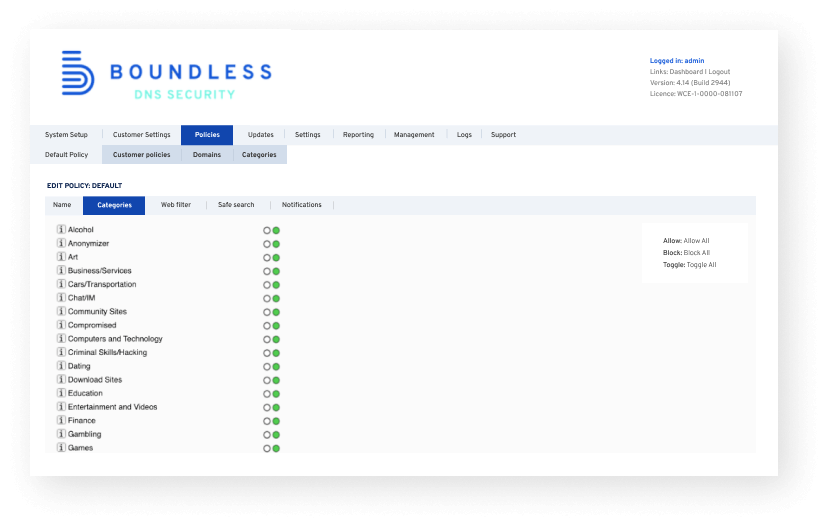
Task: Click the Education category label
Action: (x=85, y=393)
